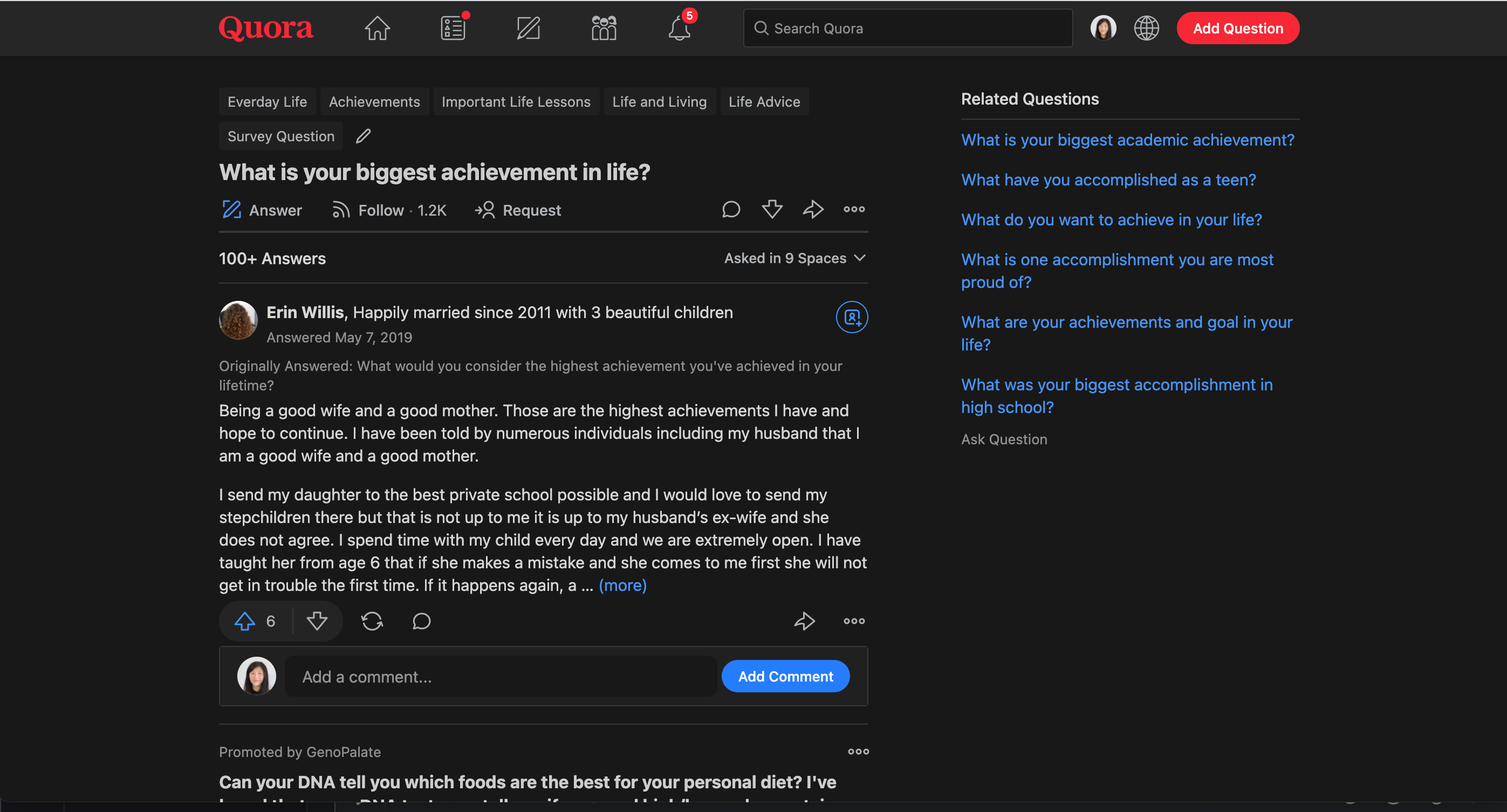1507x812 pixels.
Task: Upvote Erin Willis's answer
Action: pos(245,621)
